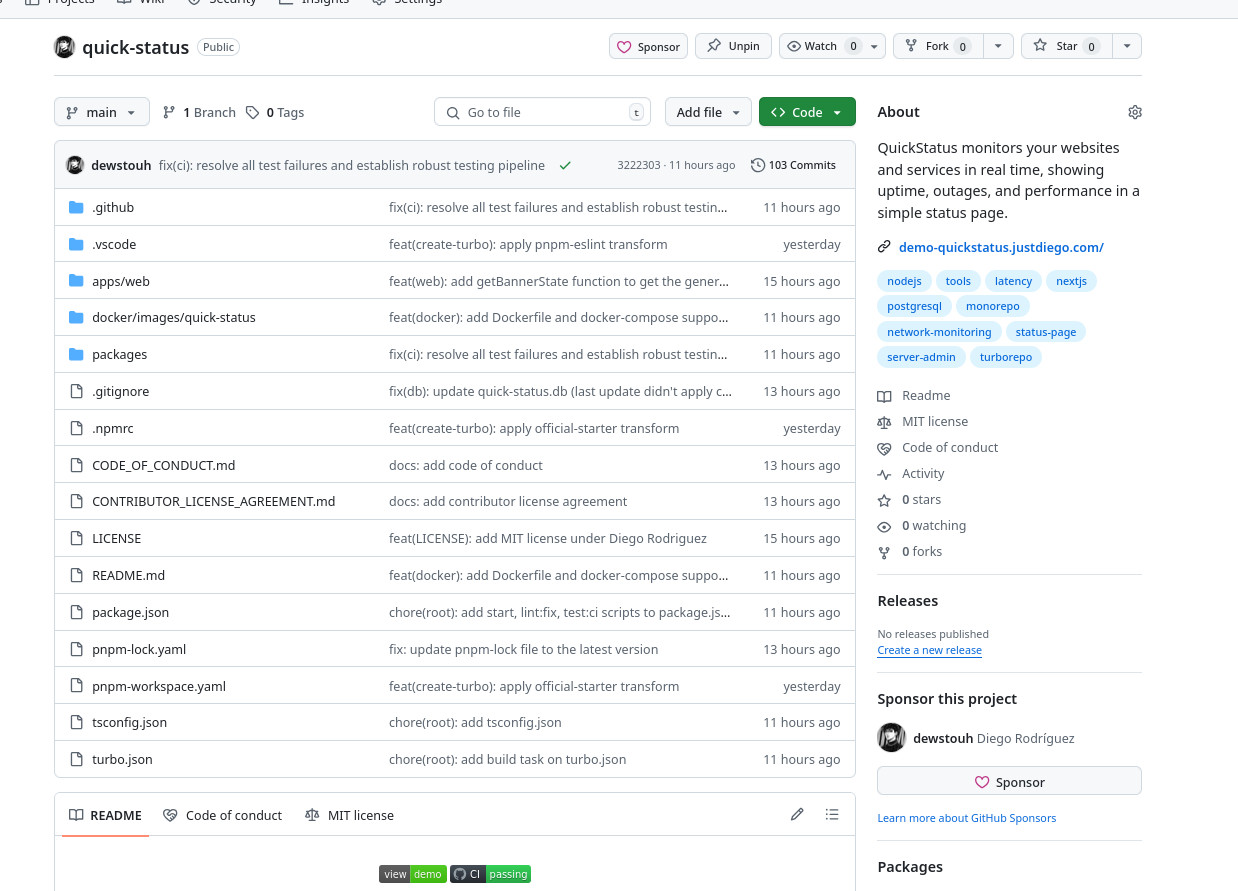The width and height of the screenshot is (1238, 891).
Task: Click the README.md file icon
Action: point(76,575)
